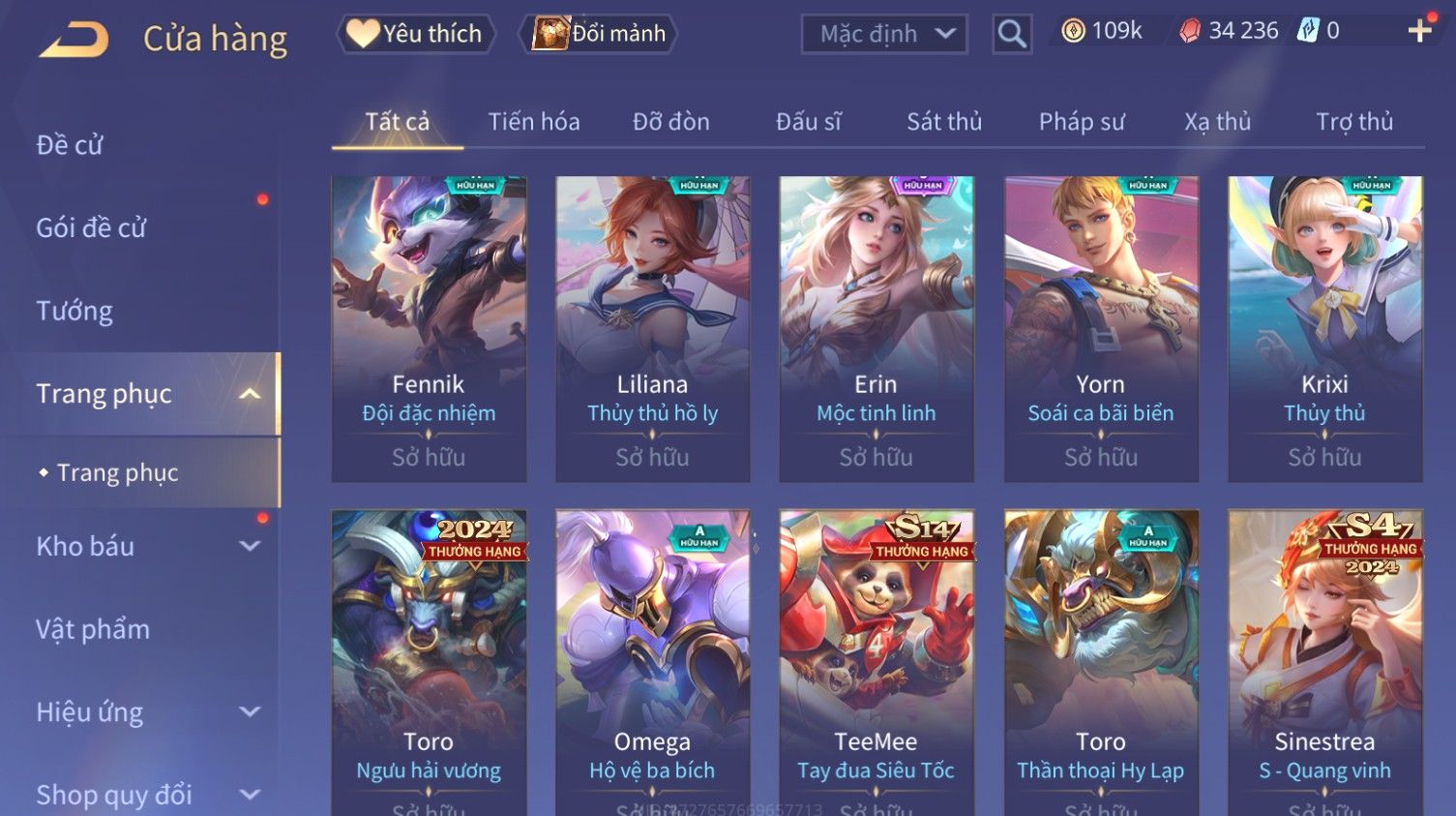This screenshot has width=1456, height=816.
Task: Open the Mặc định sort dropdown
Action: click(884, 34)
